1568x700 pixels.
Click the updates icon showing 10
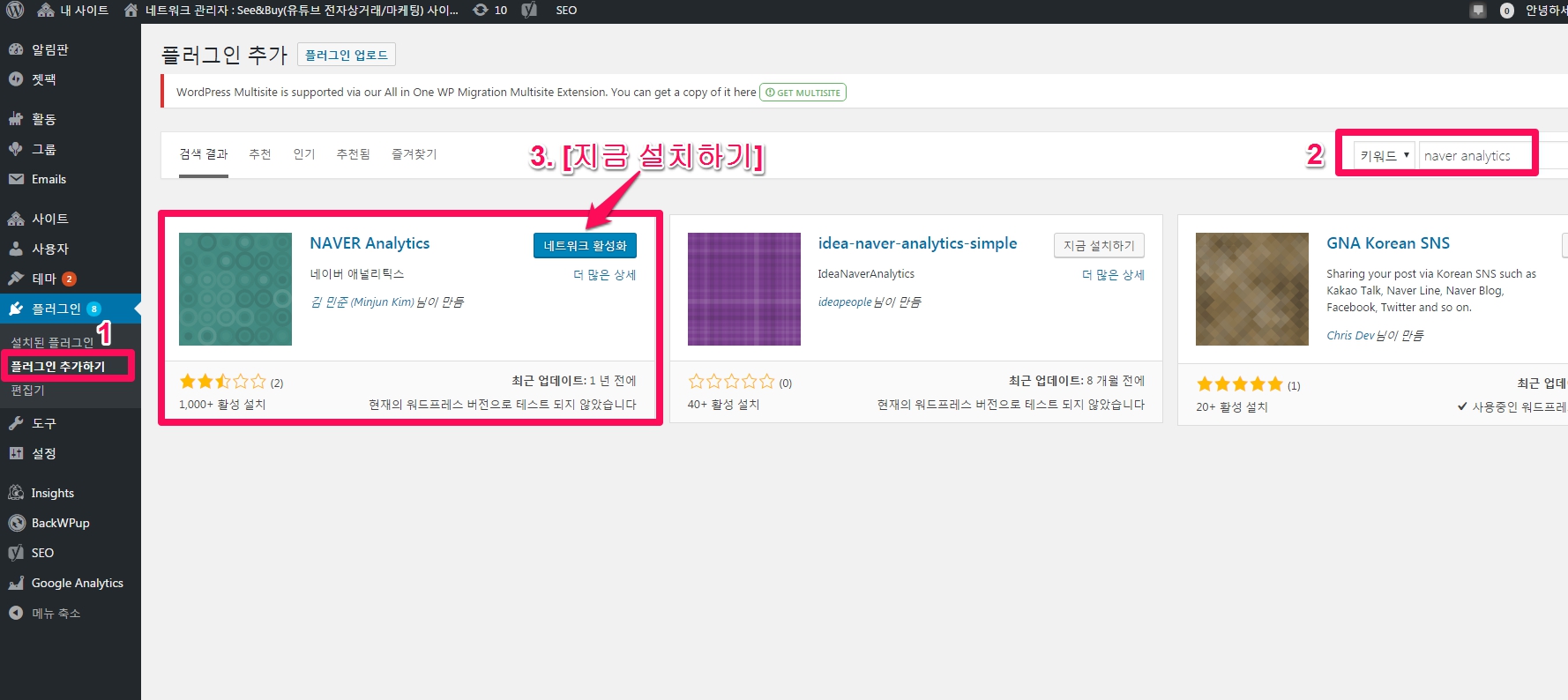click(x=490, y=11)
